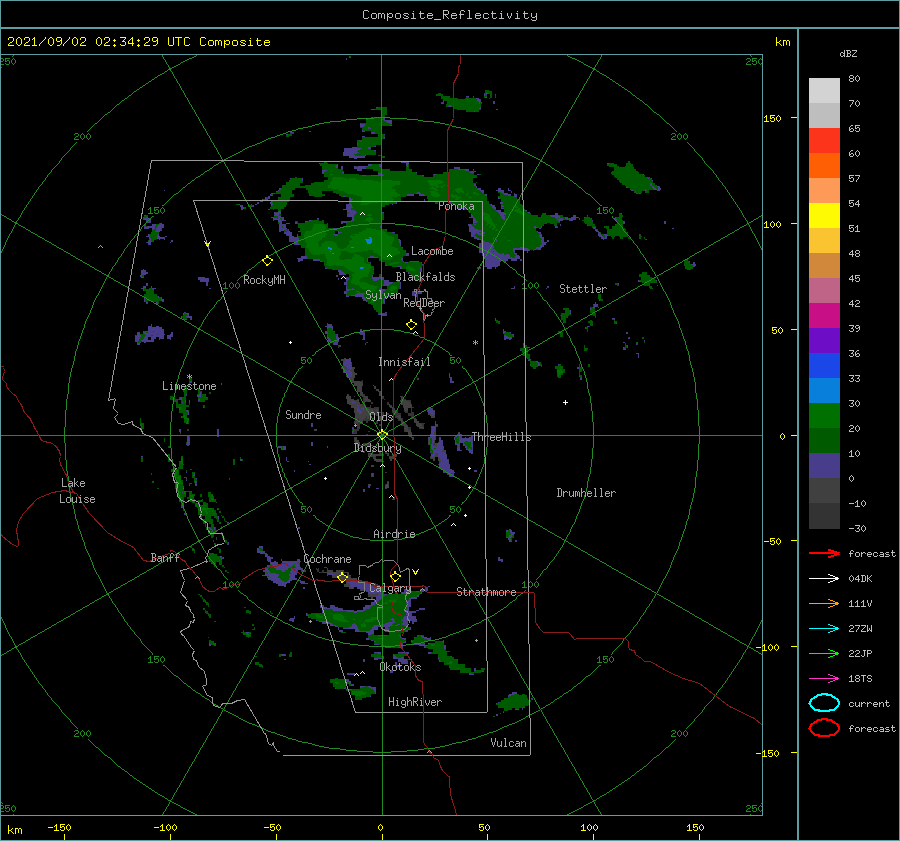The width and height of the screenshot is (900, 841).
Task: Select the magenta swatch in dBZ scale
Action: tap(824, 316)
